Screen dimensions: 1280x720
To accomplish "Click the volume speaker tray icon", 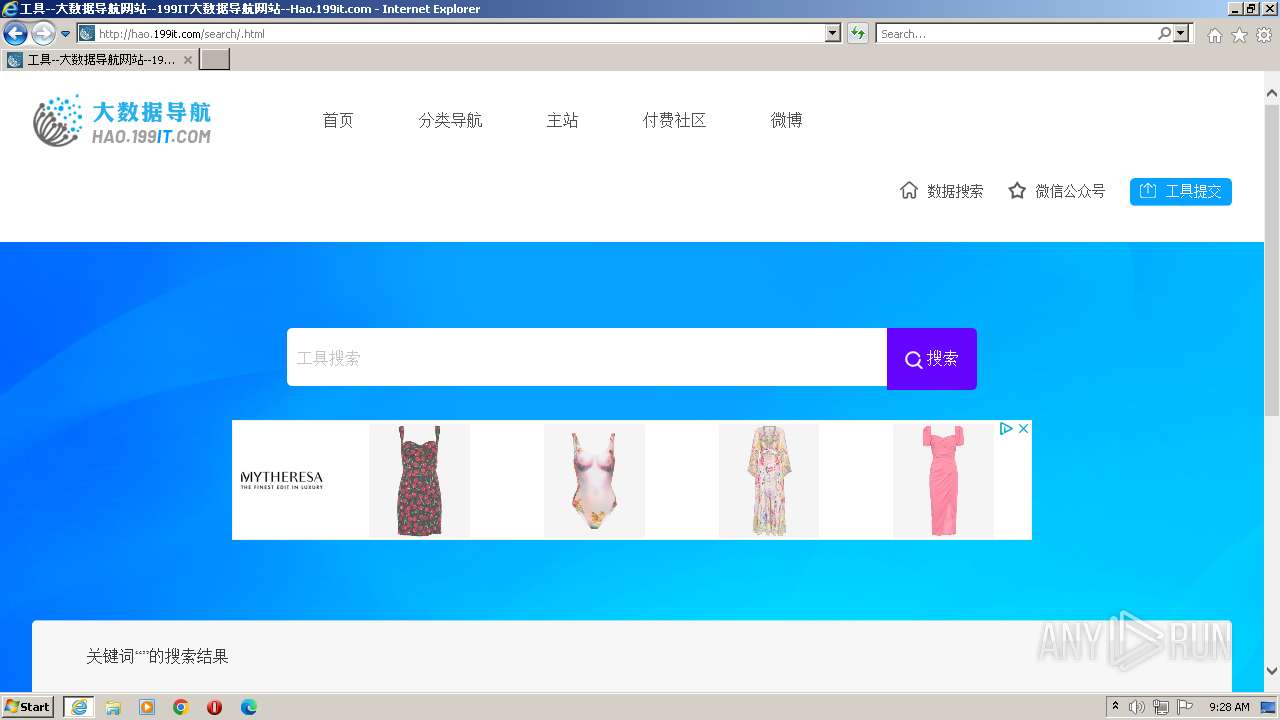I will (1137, 707).
